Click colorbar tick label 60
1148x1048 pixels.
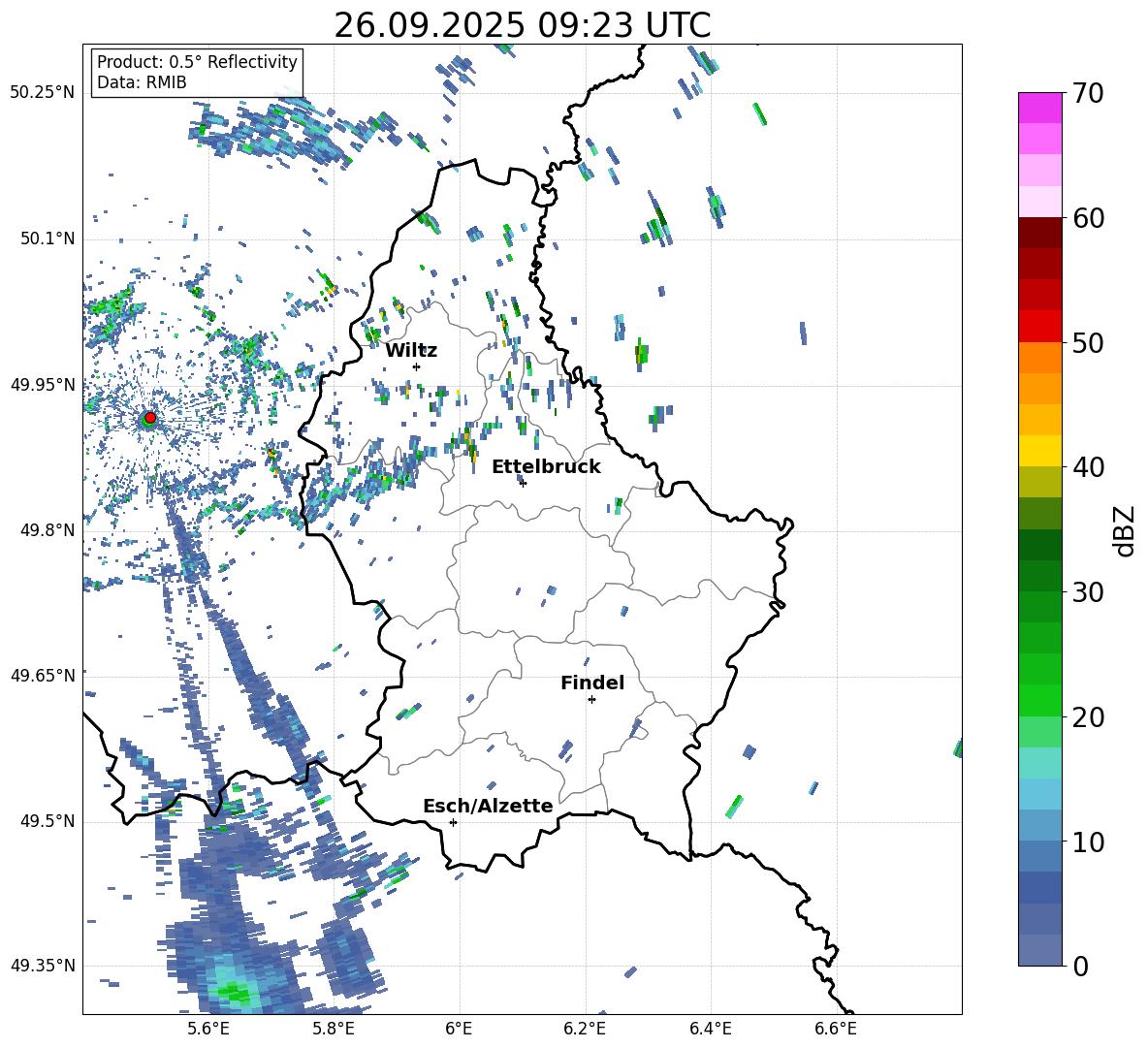1087,218
